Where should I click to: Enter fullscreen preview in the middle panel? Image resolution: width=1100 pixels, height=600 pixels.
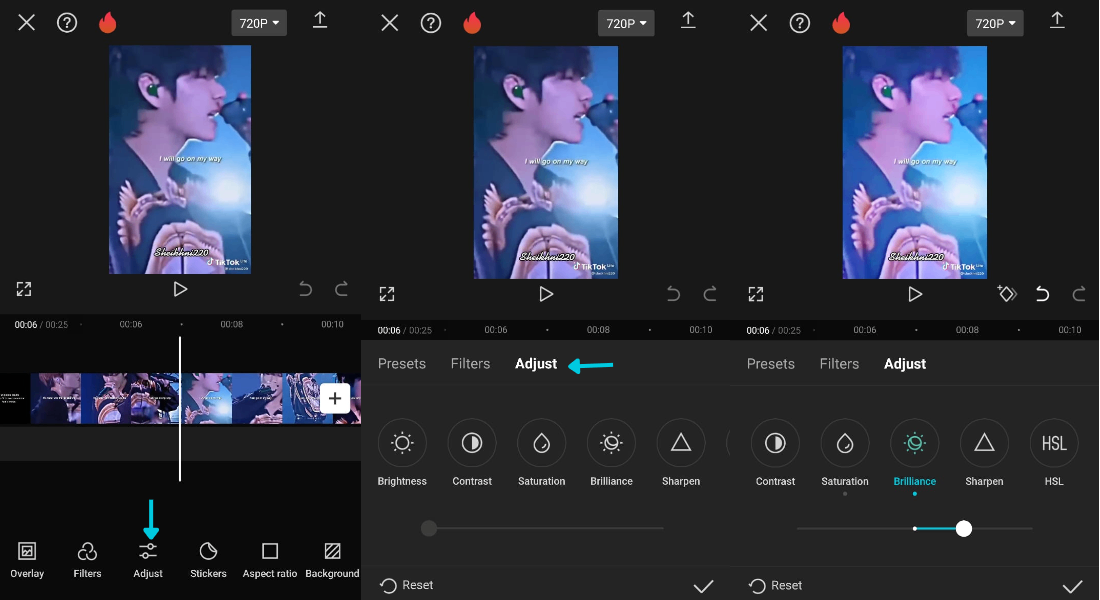tap(387, 294)
